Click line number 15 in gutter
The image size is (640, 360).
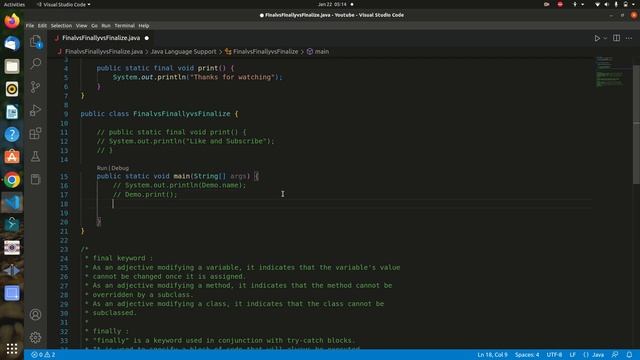[x=64, y=176]
